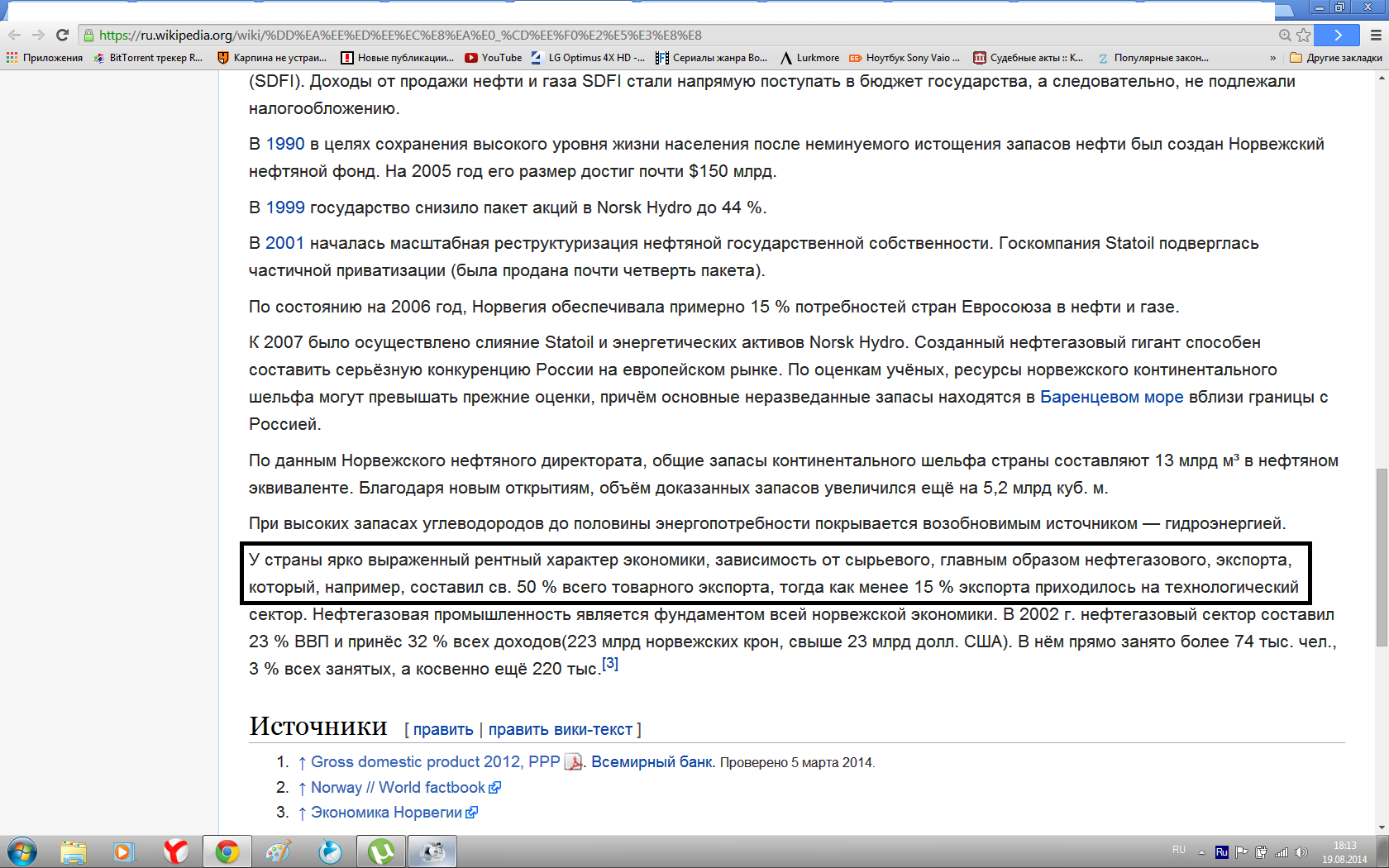Click the scrollbar down arrow

coord(1382,827)
